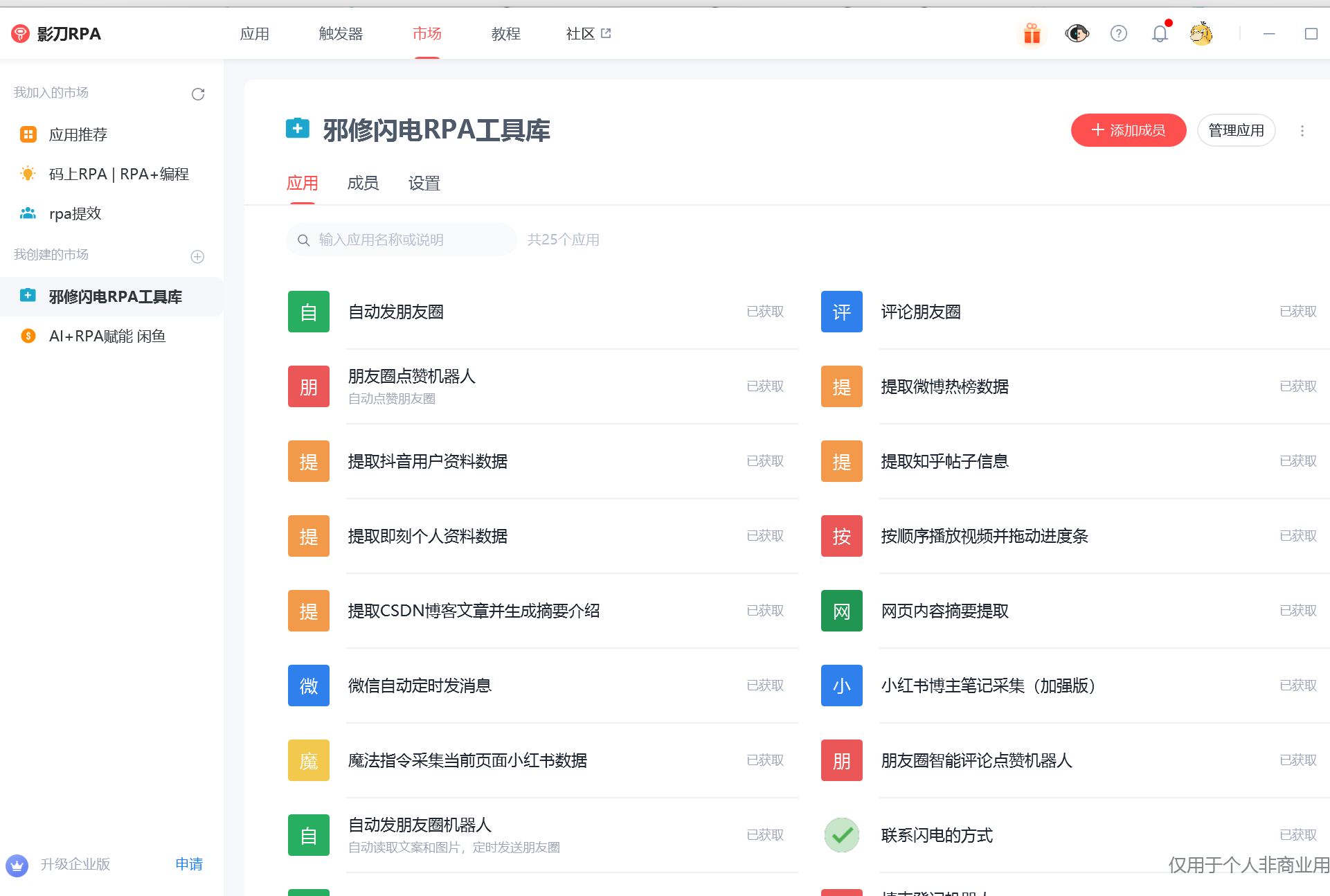1330x896 pixels.
Task: Switch to the 成员 tab
Action: tap(363, 183)
